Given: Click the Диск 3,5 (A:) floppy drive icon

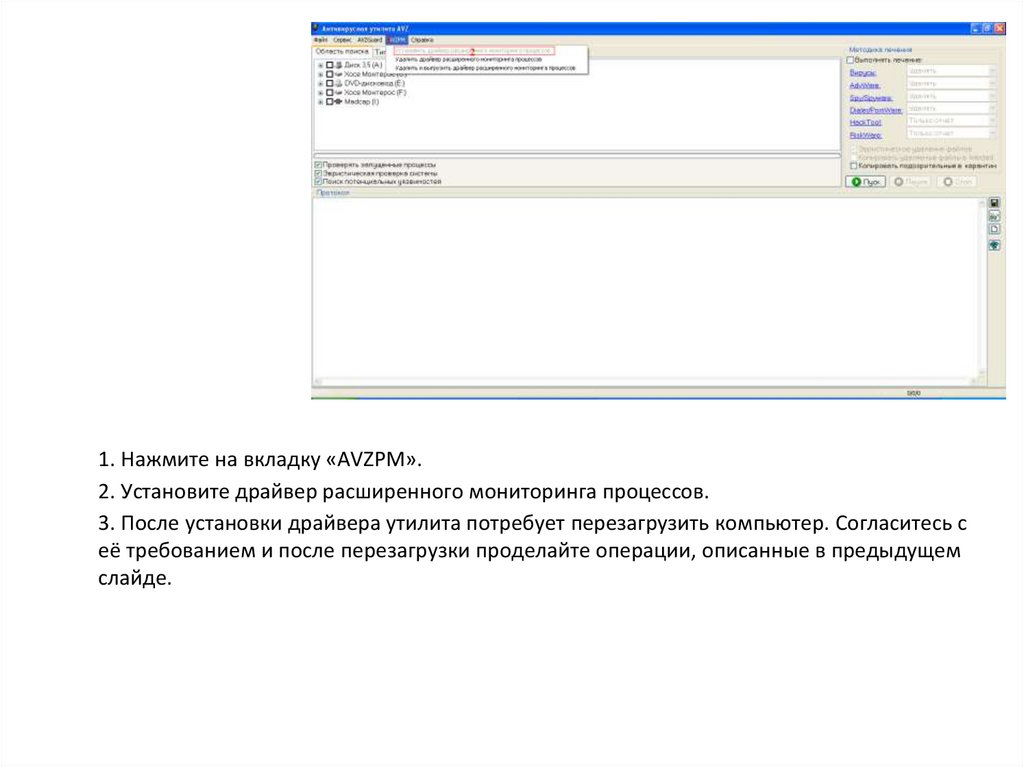Looking at the screenshot, I should tap(338, 65).
